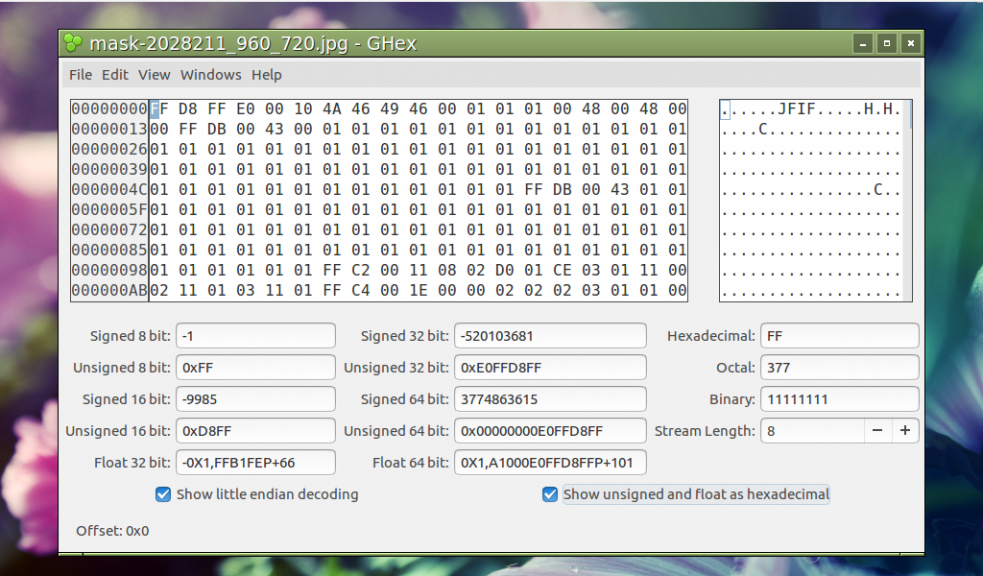The image size is (983, 576).
Task: Increase stream length with plus button
Action: (905, 431)
